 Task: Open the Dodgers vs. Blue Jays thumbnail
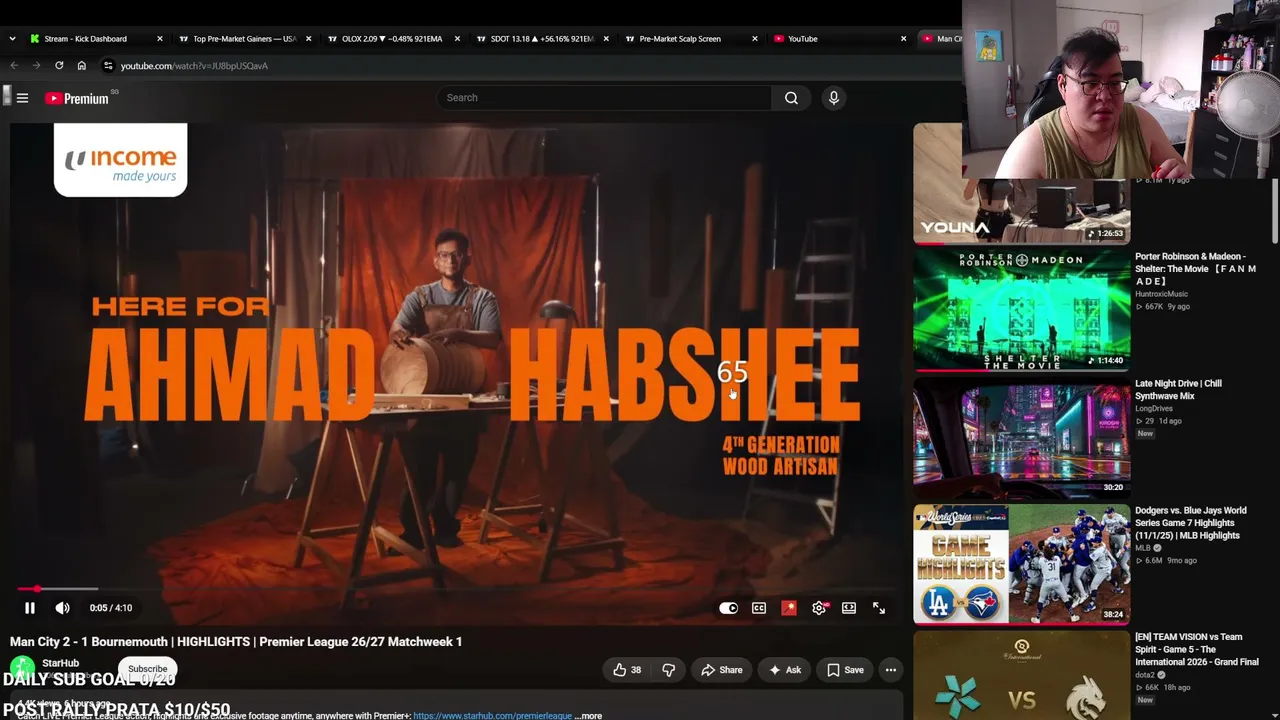pyautogui.click(x=1021, y=564)
